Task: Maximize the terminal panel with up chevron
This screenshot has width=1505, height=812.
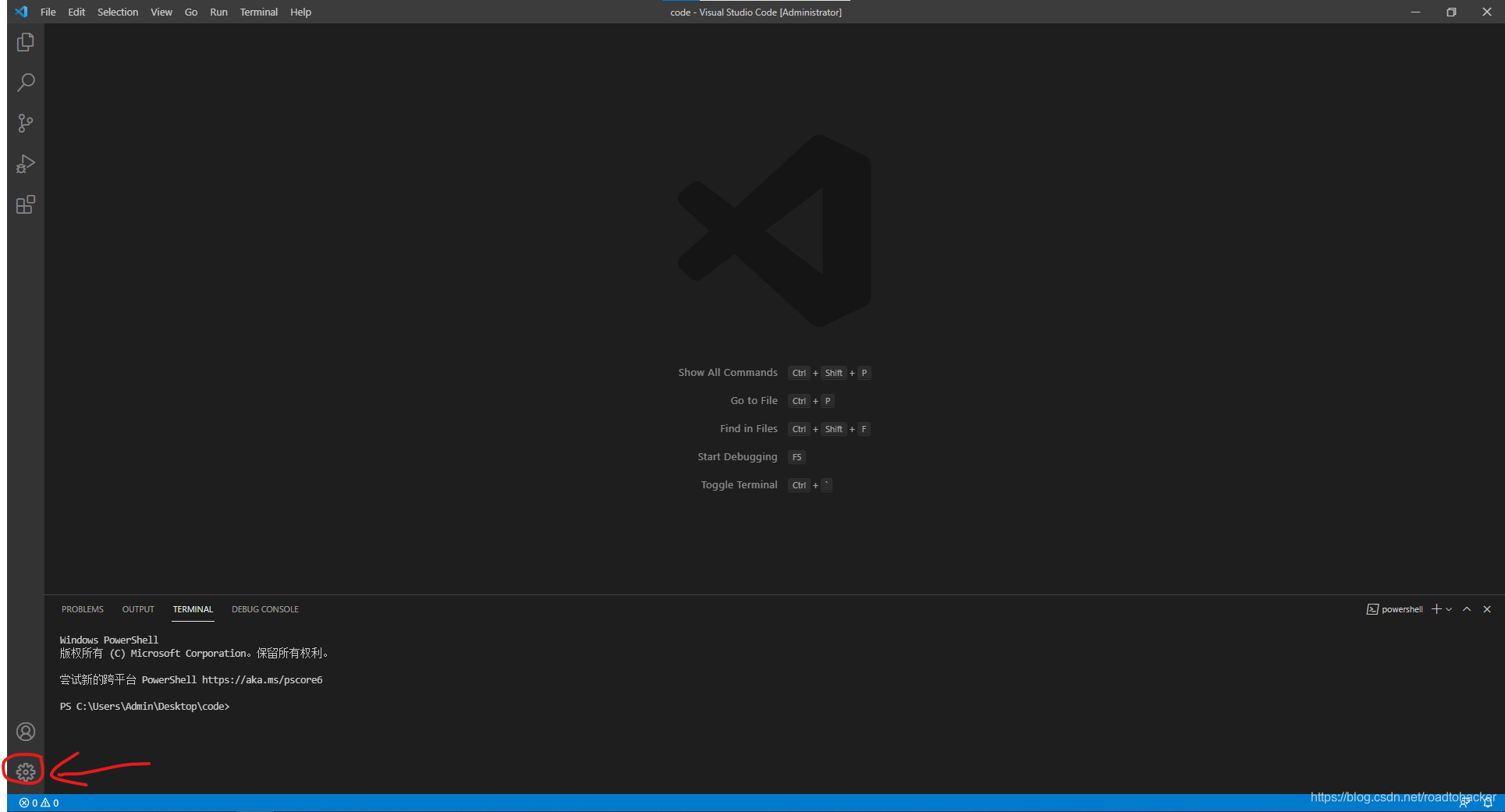Action: click(1467, 609)
